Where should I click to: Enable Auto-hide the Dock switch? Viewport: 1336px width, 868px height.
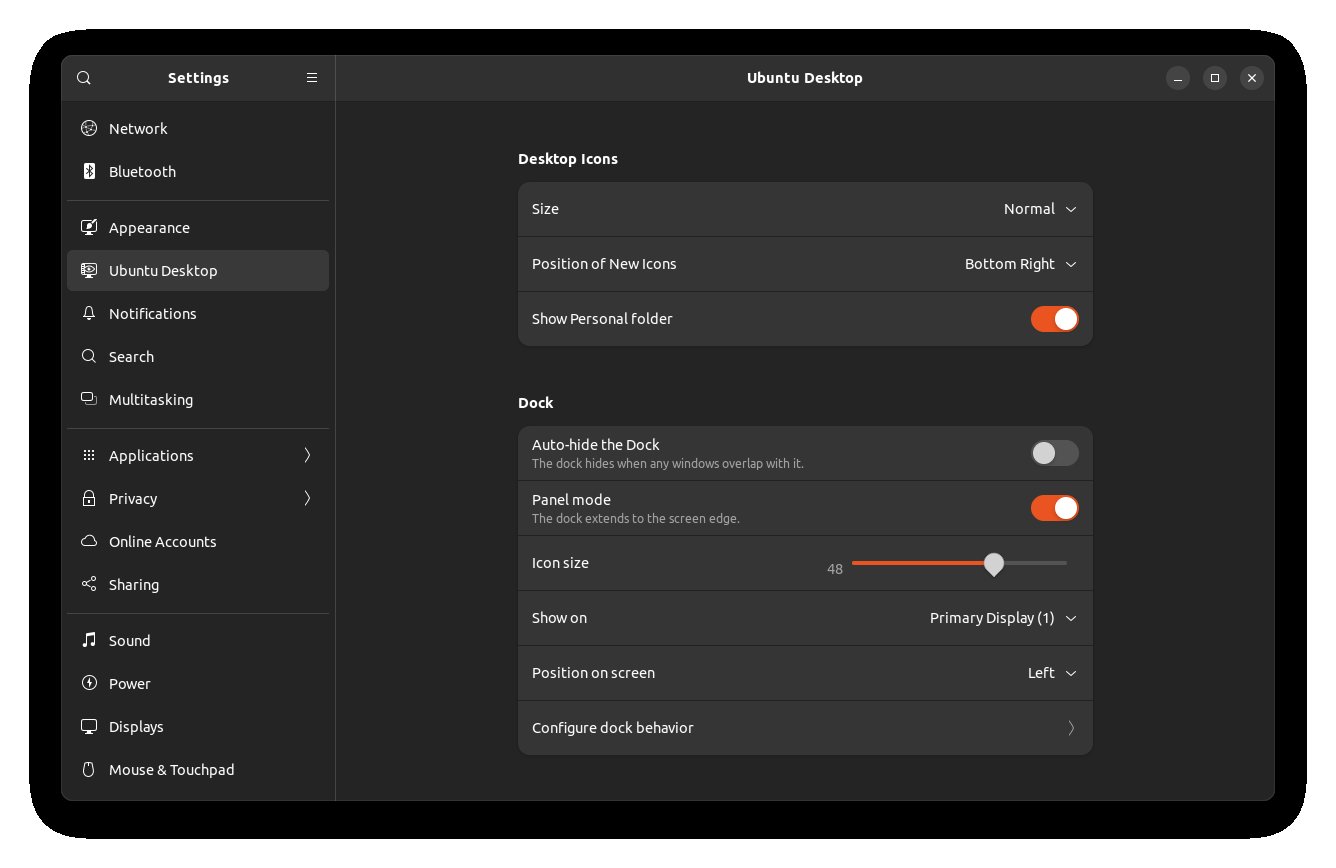1055,453
